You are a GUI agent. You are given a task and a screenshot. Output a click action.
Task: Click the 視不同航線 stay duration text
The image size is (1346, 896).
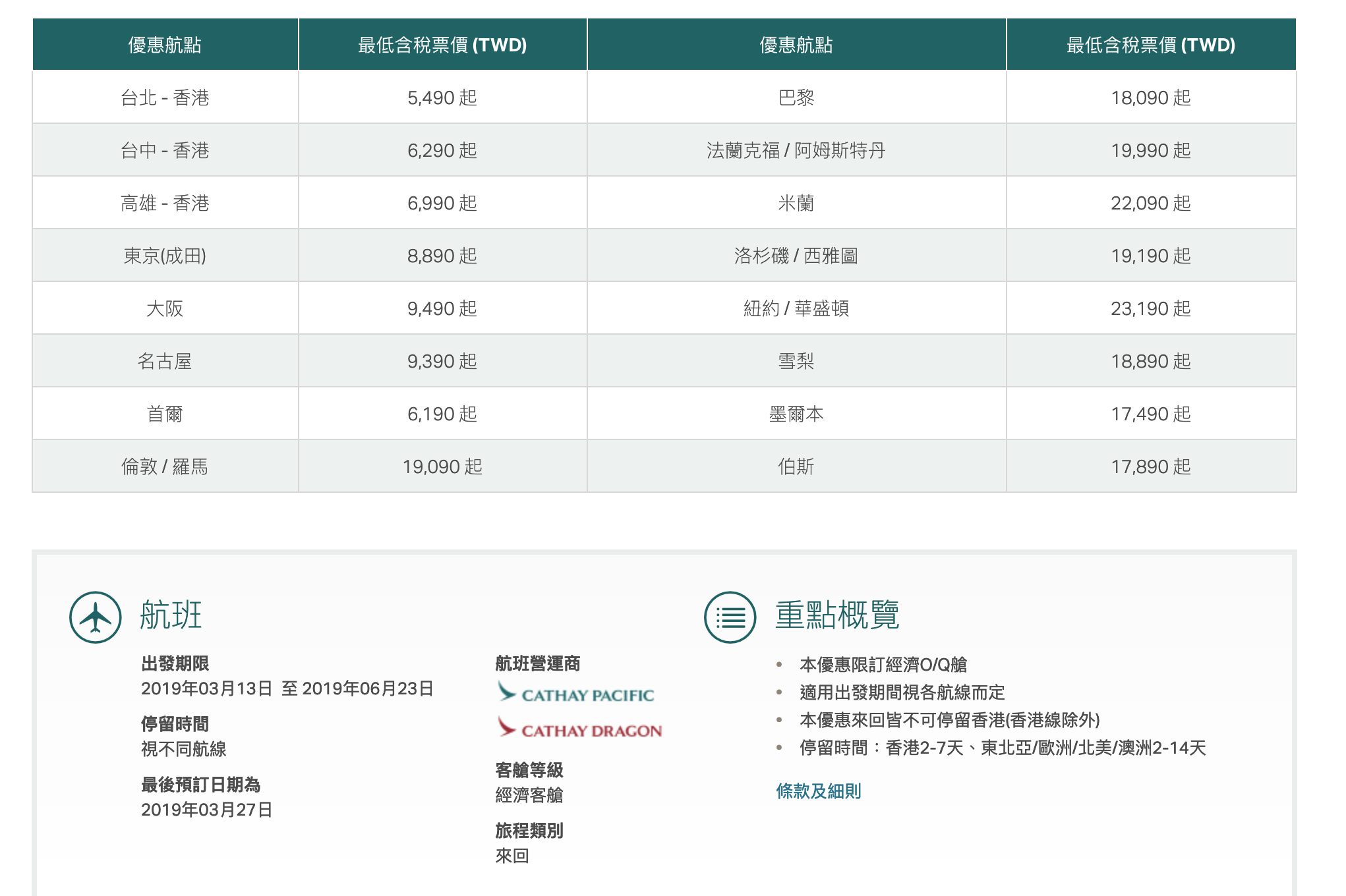pos(184,749)
